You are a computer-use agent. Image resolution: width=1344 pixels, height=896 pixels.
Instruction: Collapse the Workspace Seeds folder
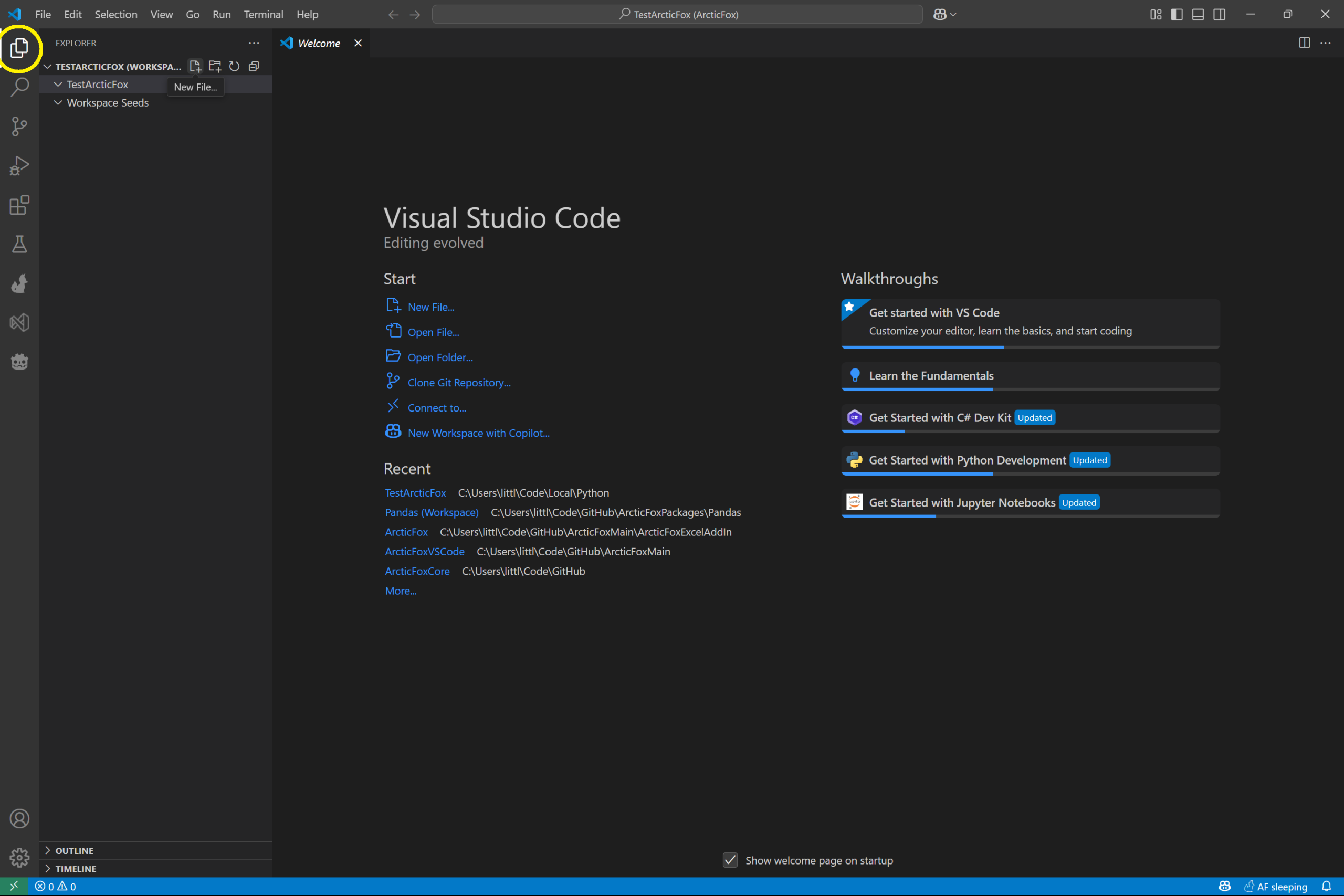coord(58,103)
